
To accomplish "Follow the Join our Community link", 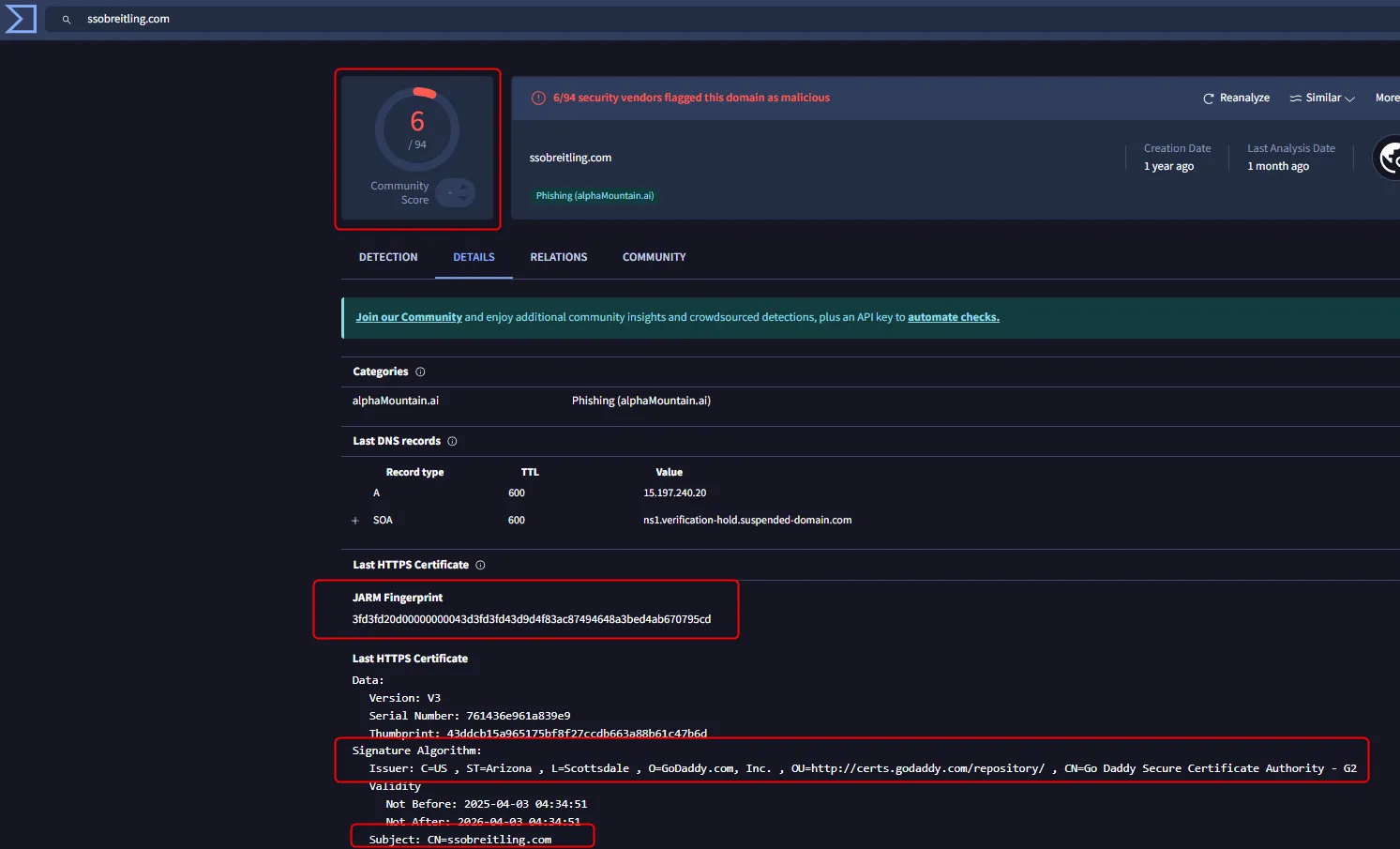I will 409,317.
